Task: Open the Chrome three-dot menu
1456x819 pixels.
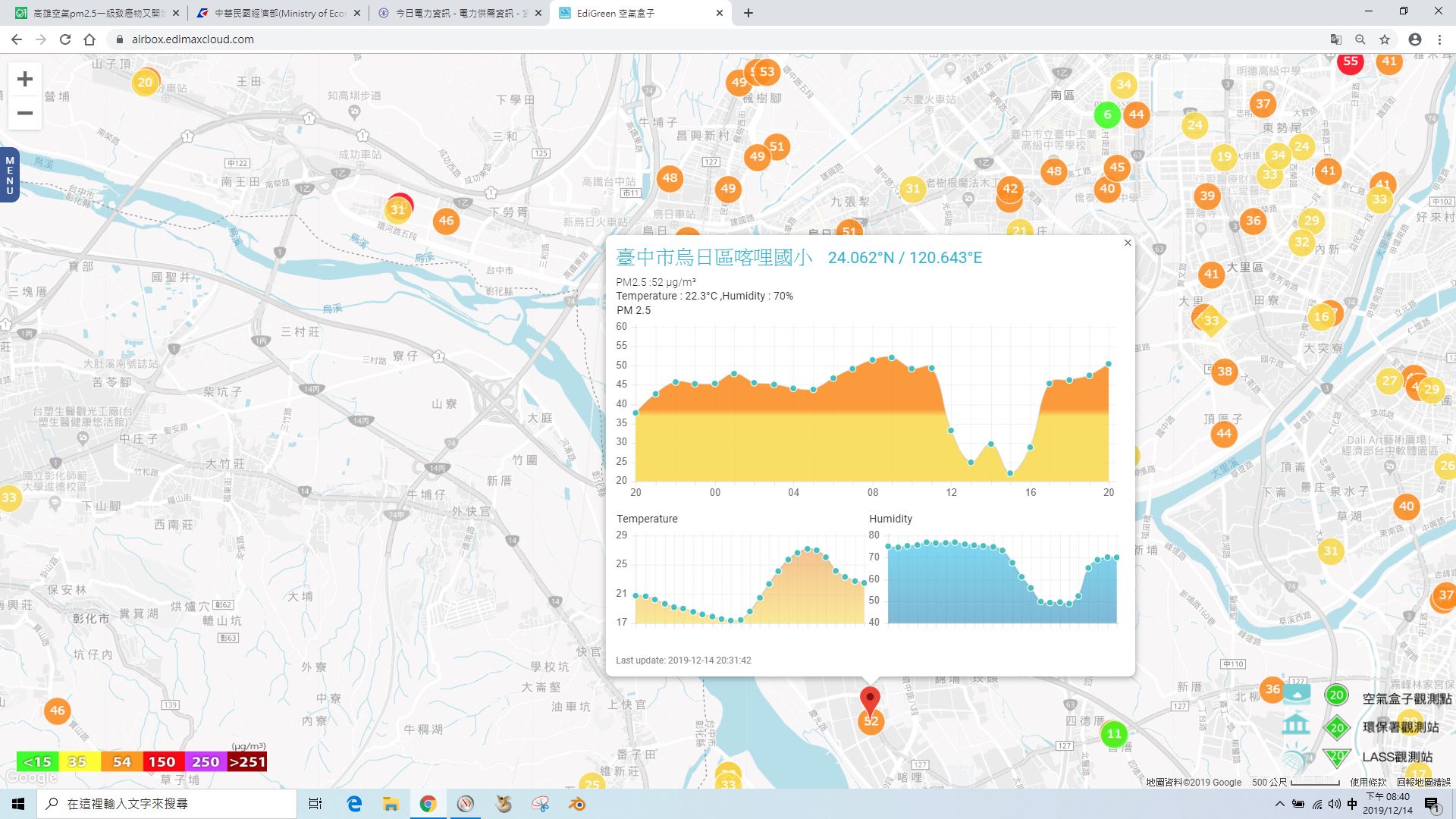Action: [1439, 39]
